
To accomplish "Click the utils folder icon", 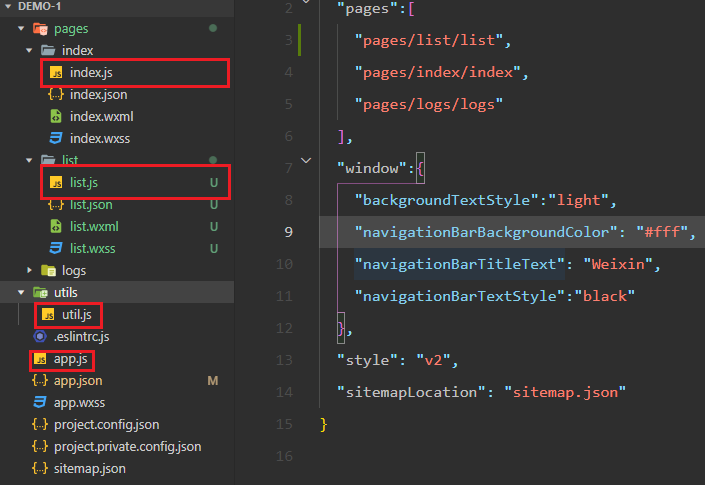I will [x=40, y=292].
